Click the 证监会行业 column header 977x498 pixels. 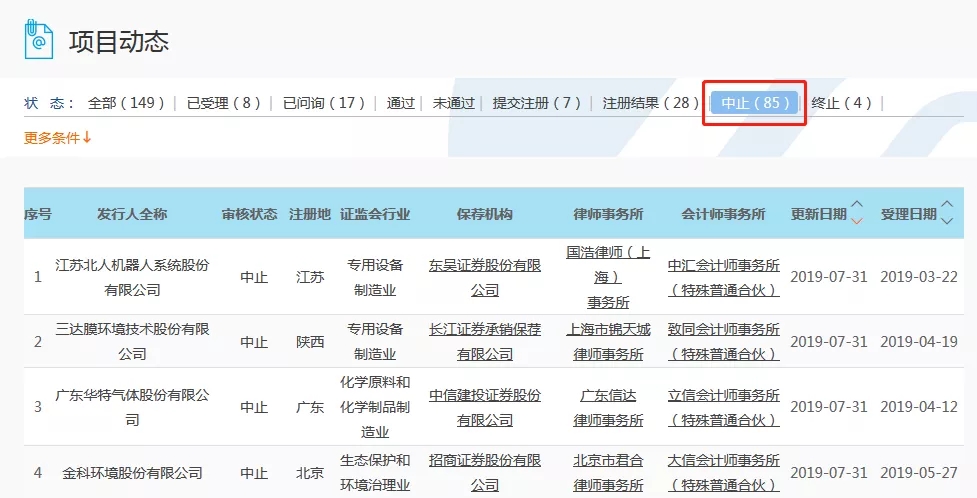coord(375,214)
